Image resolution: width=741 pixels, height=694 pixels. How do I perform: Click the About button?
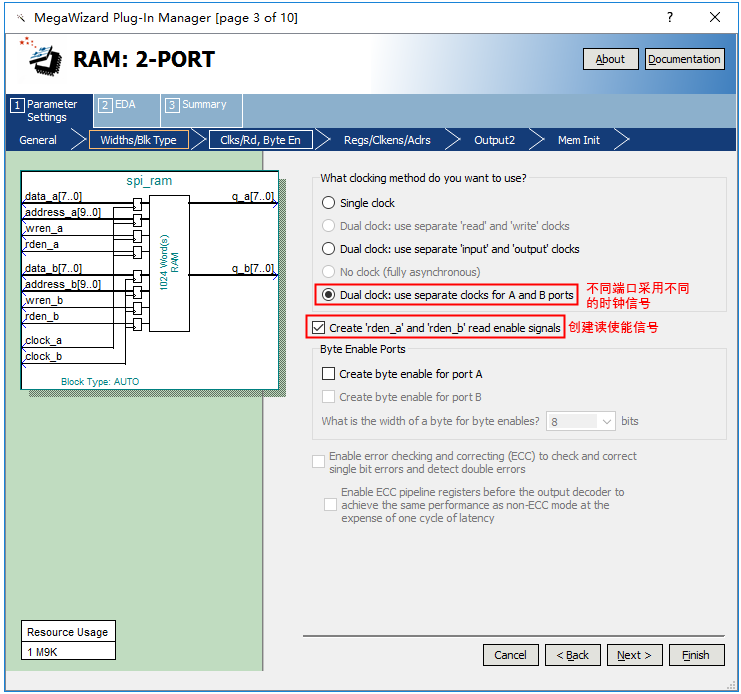(x=610, y=59)
